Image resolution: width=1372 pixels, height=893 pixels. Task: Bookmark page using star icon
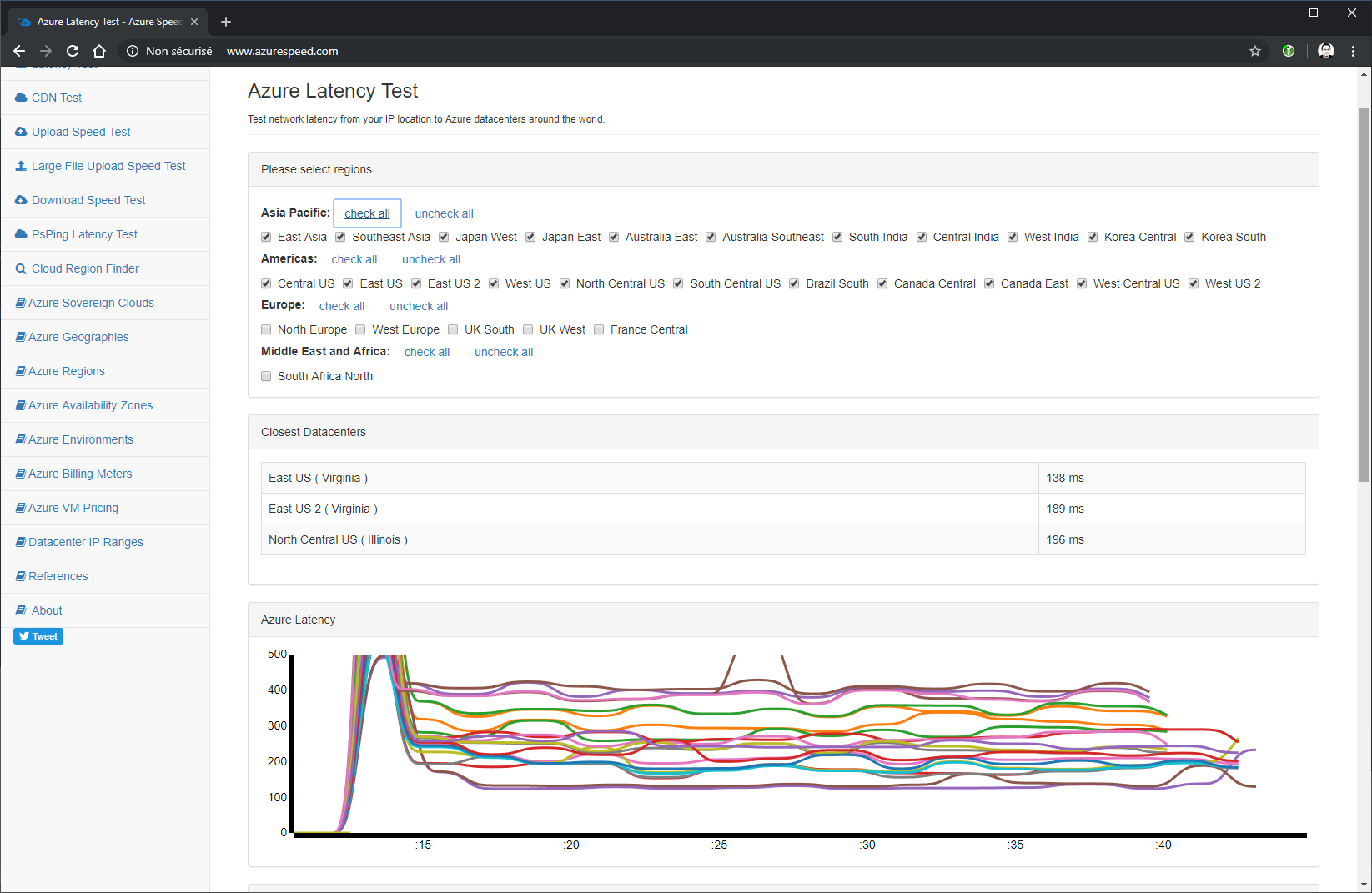coord(1255,51)
